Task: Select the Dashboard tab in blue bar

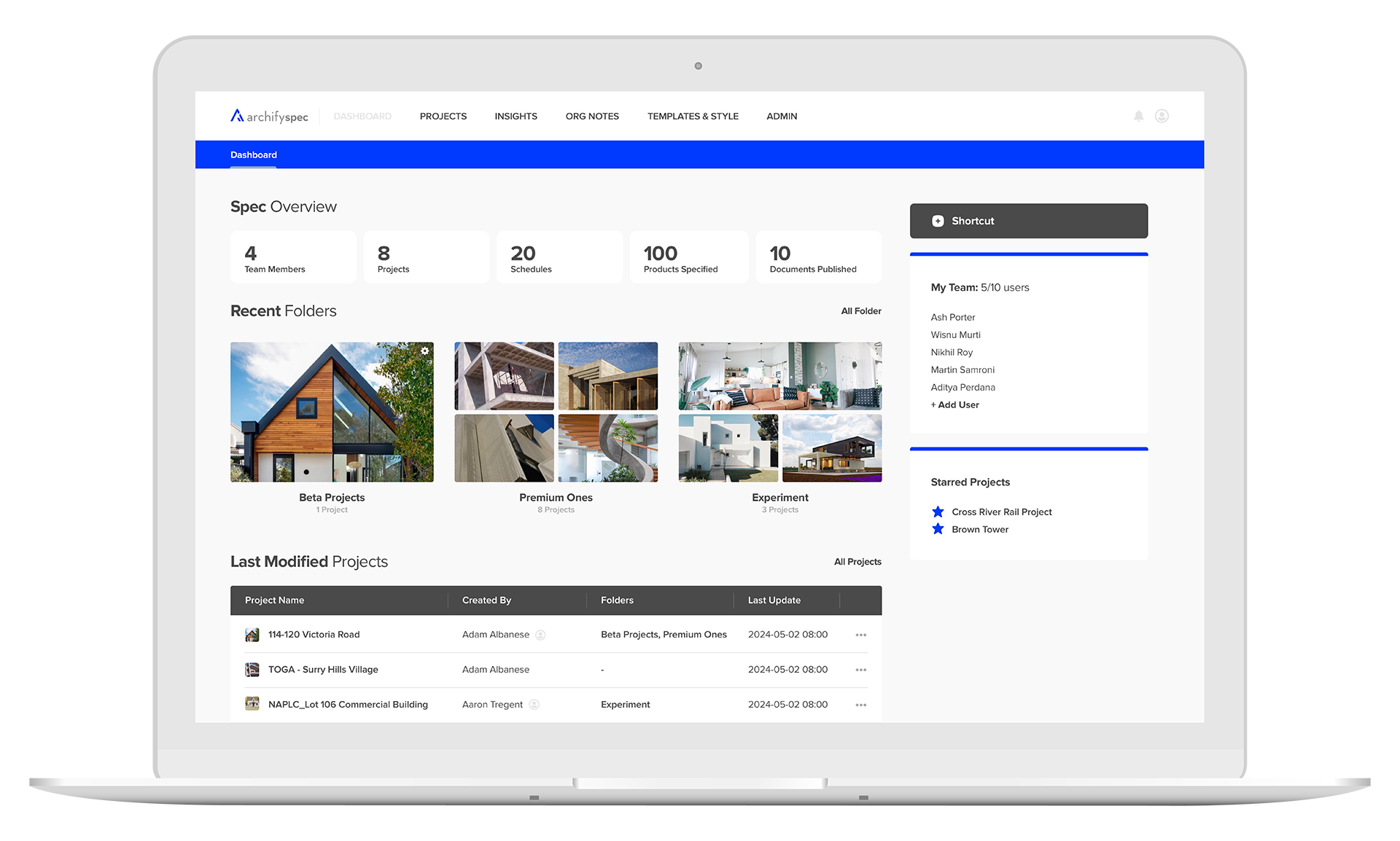Action: pos(253,154)
